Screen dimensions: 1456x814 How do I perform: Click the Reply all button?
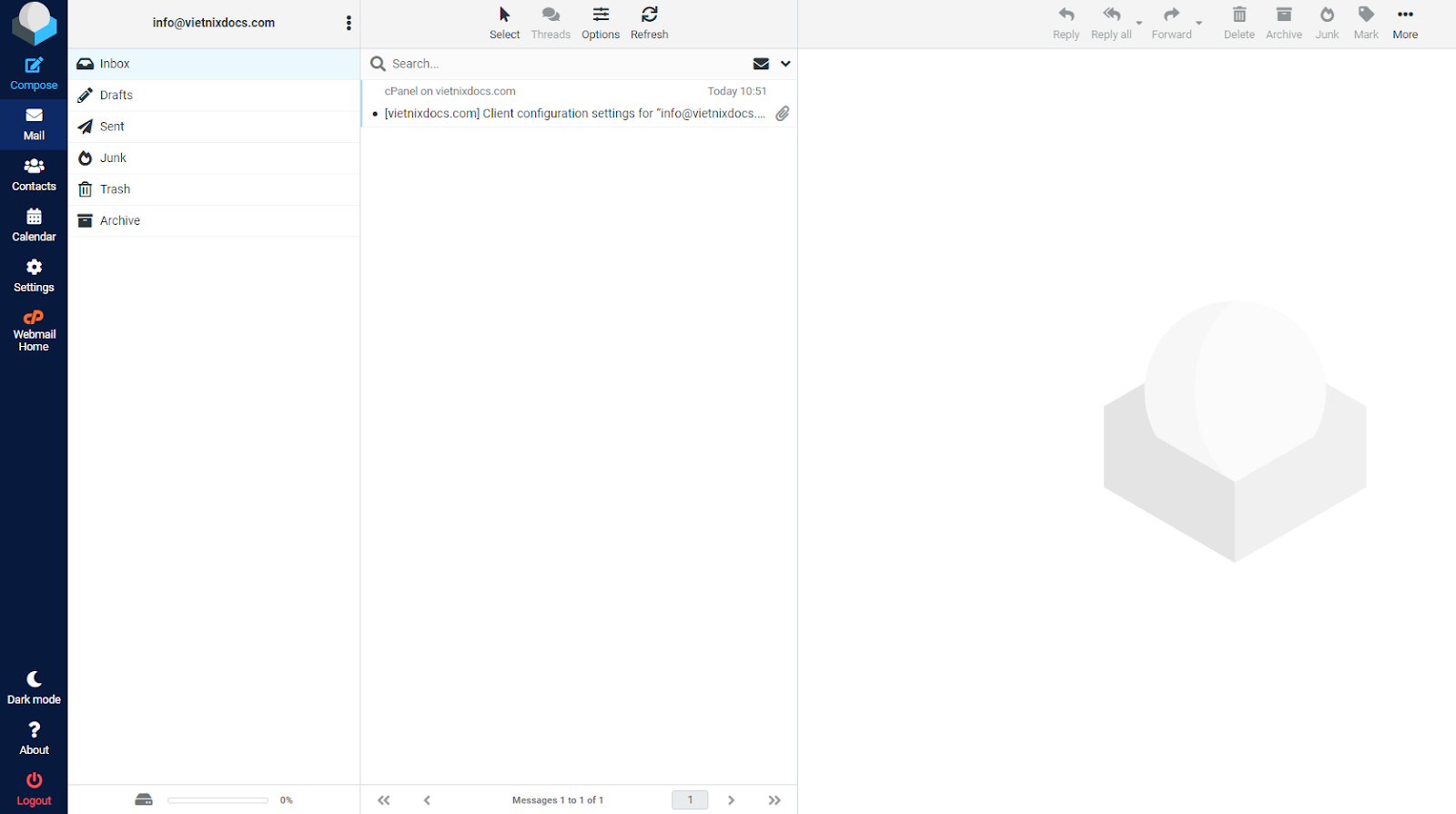pyautogui.click(x=1111, y=24)
